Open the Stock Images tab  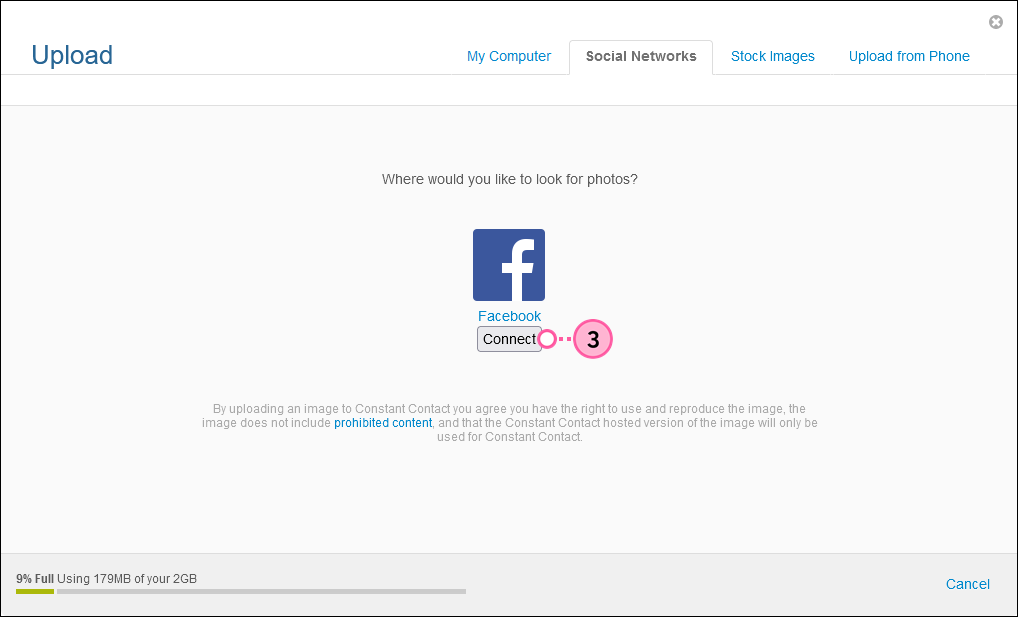(x=773, y=57)
